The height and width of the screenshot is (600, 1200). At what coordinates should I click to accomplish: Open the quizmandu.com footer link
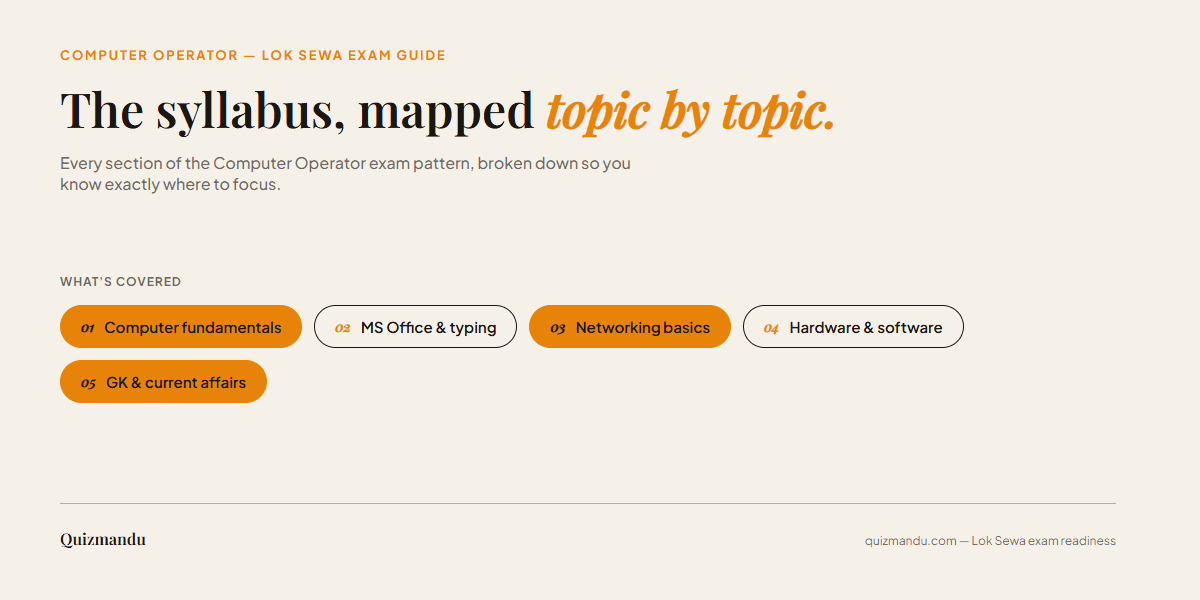click(911, 541)
